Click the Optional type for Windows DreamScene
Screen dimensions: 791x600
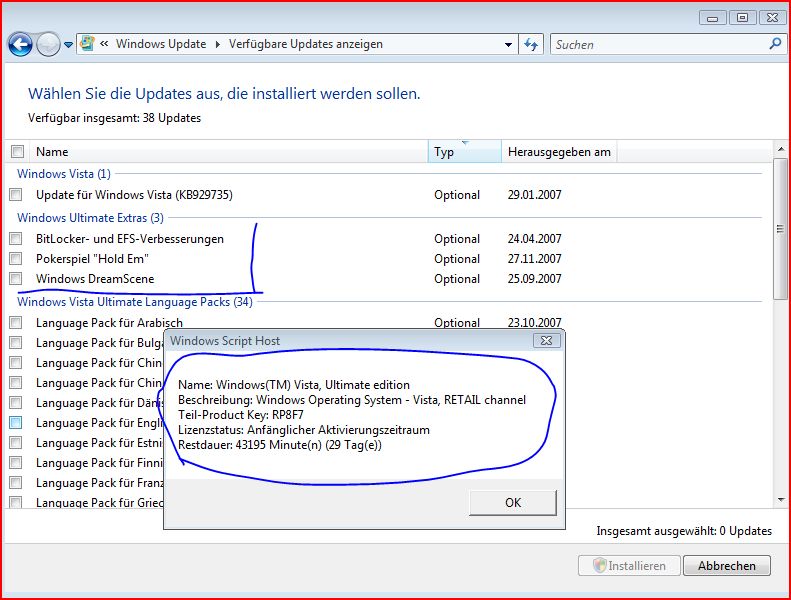pyautogui.click(x=457, y=279)
